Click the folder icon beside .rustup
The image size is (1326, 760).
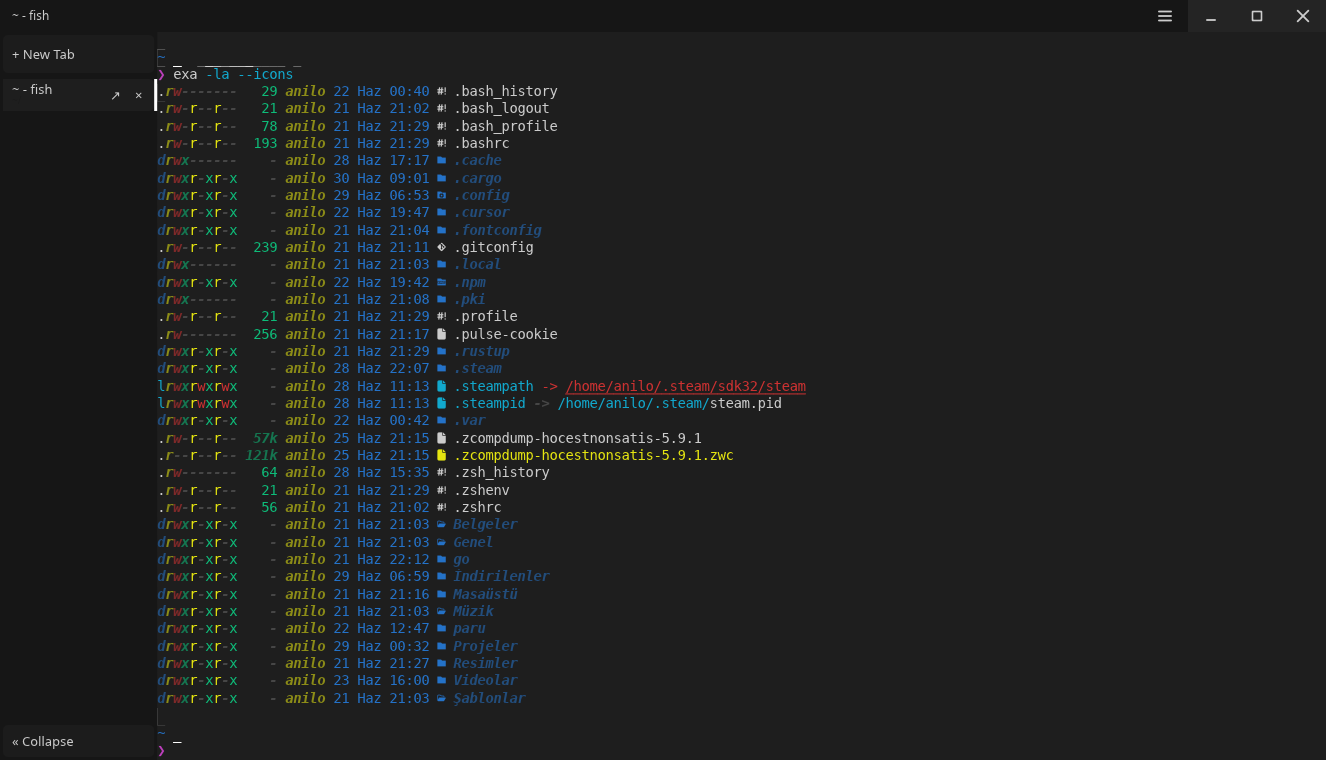pyautogui.click(x=441, y=351)
